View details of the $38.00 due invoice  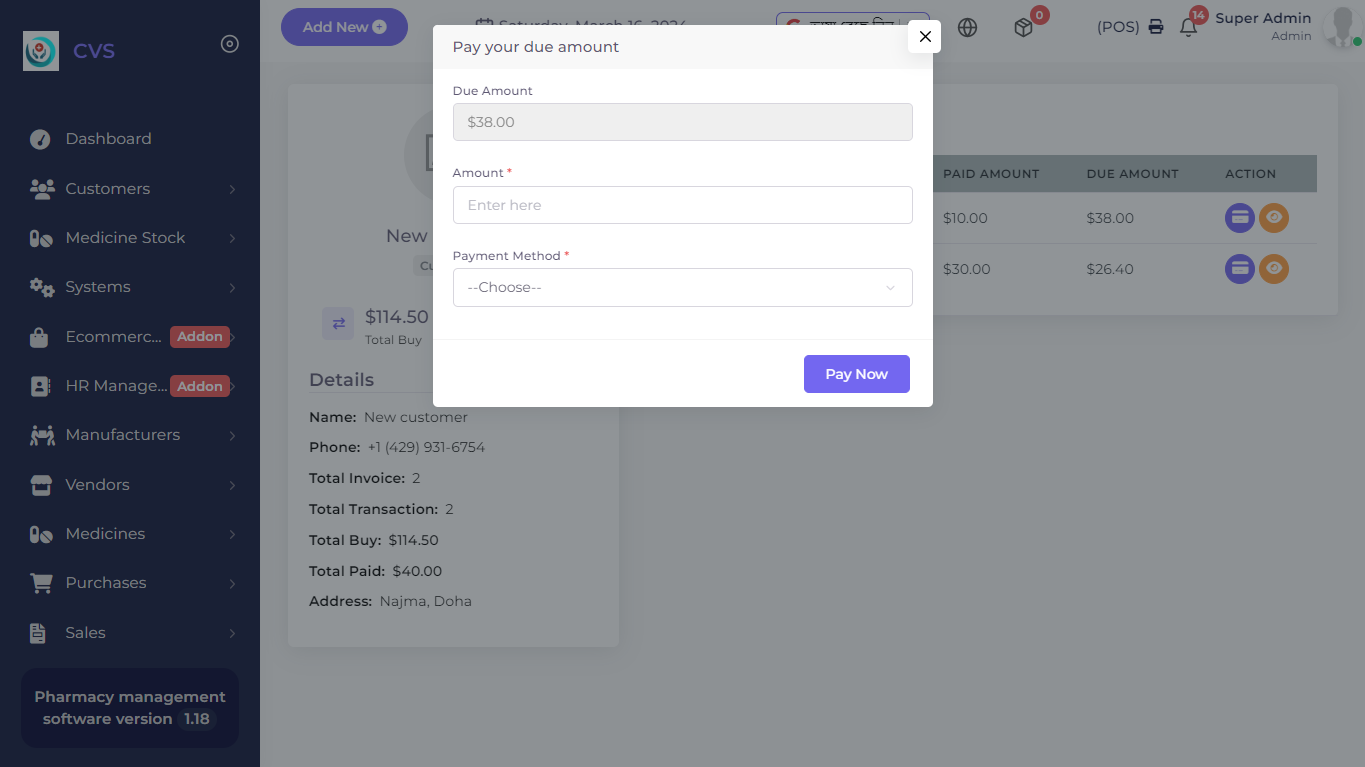(1274, 218)
